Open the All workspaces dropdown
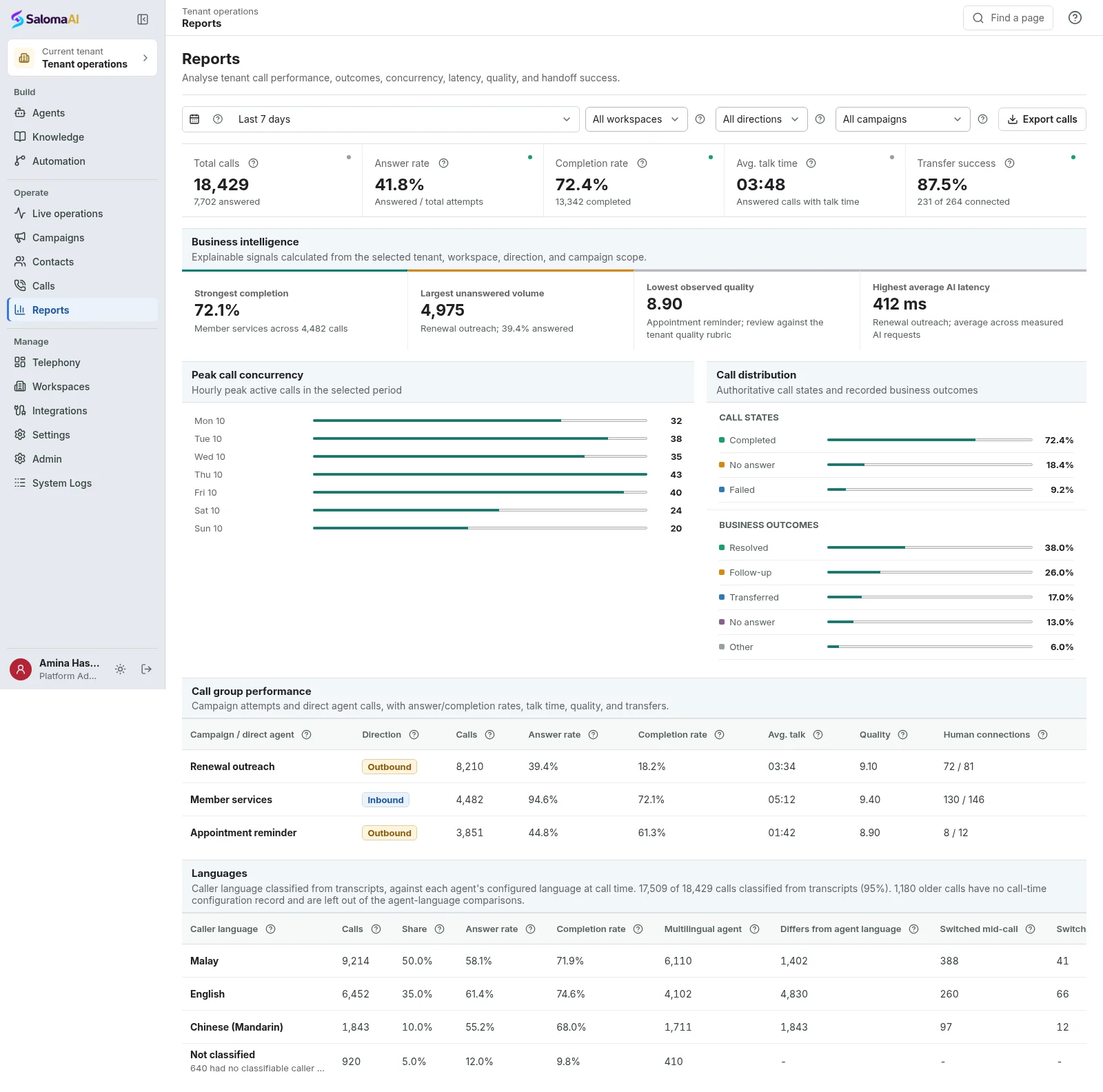 636,119
